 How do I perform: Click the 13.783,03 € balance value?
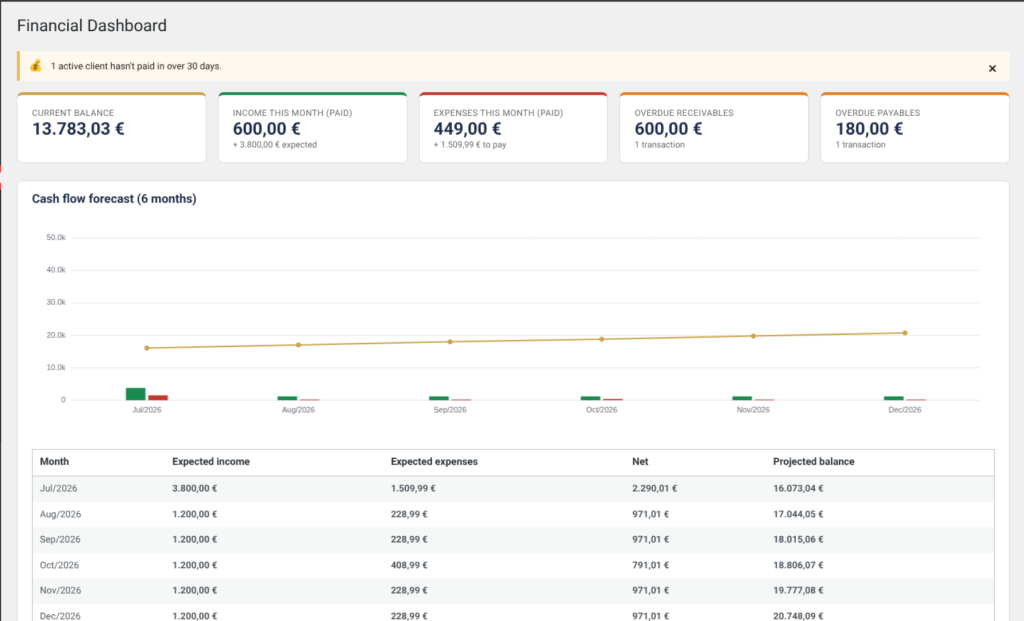pos(78,129)
